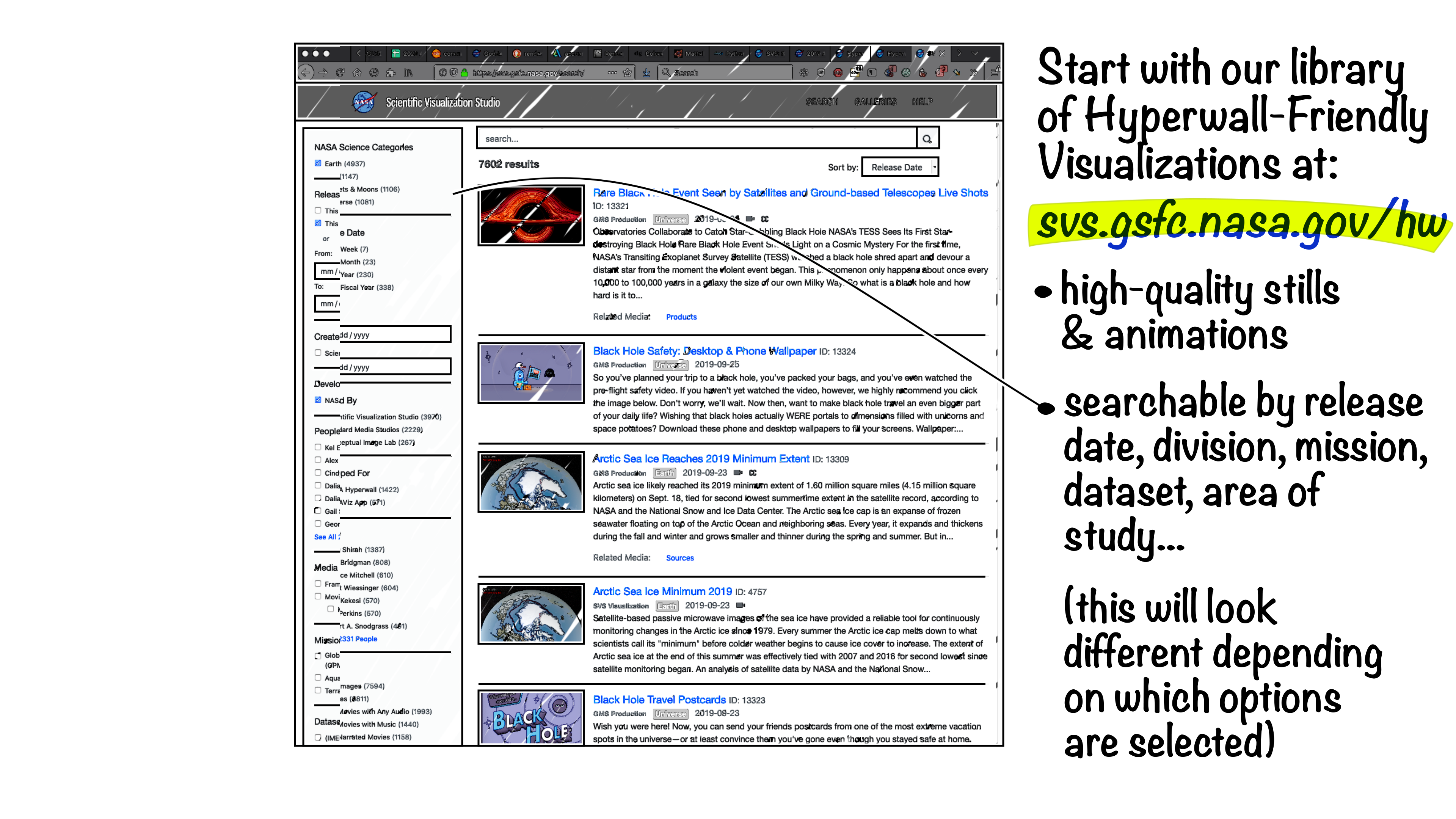Tick the 'Kel E' people checkbox
Image resolution: width=1456 pixels, height=819 pixels.
(x=318, y=447)
